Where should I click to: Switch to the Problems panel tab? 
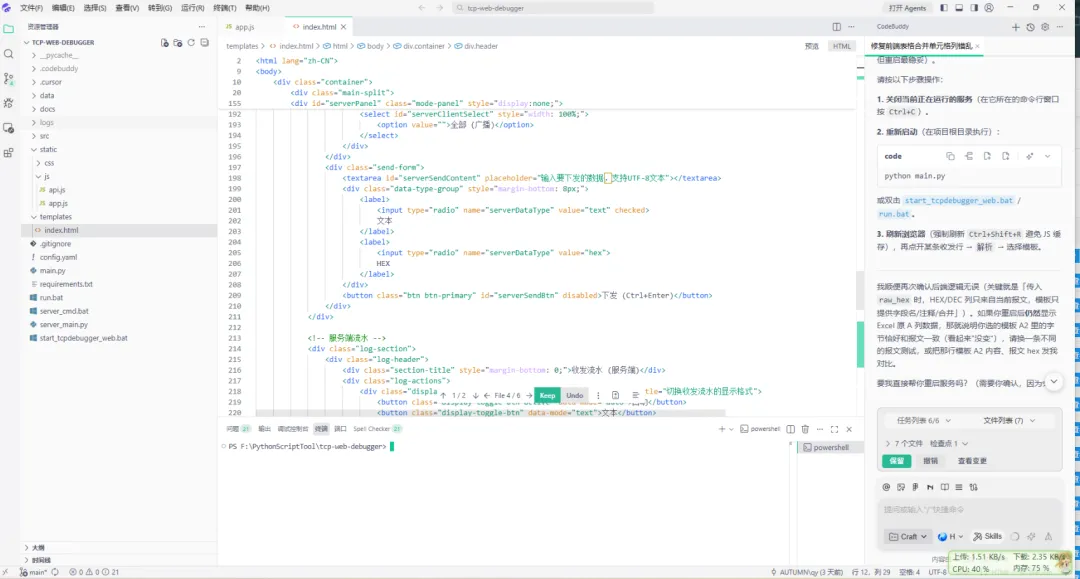click(238, 429)
